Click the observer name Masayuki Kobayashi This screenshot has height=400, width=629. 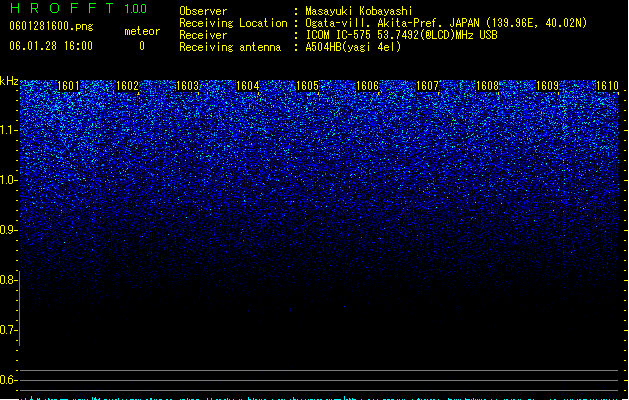click(359, 11)
